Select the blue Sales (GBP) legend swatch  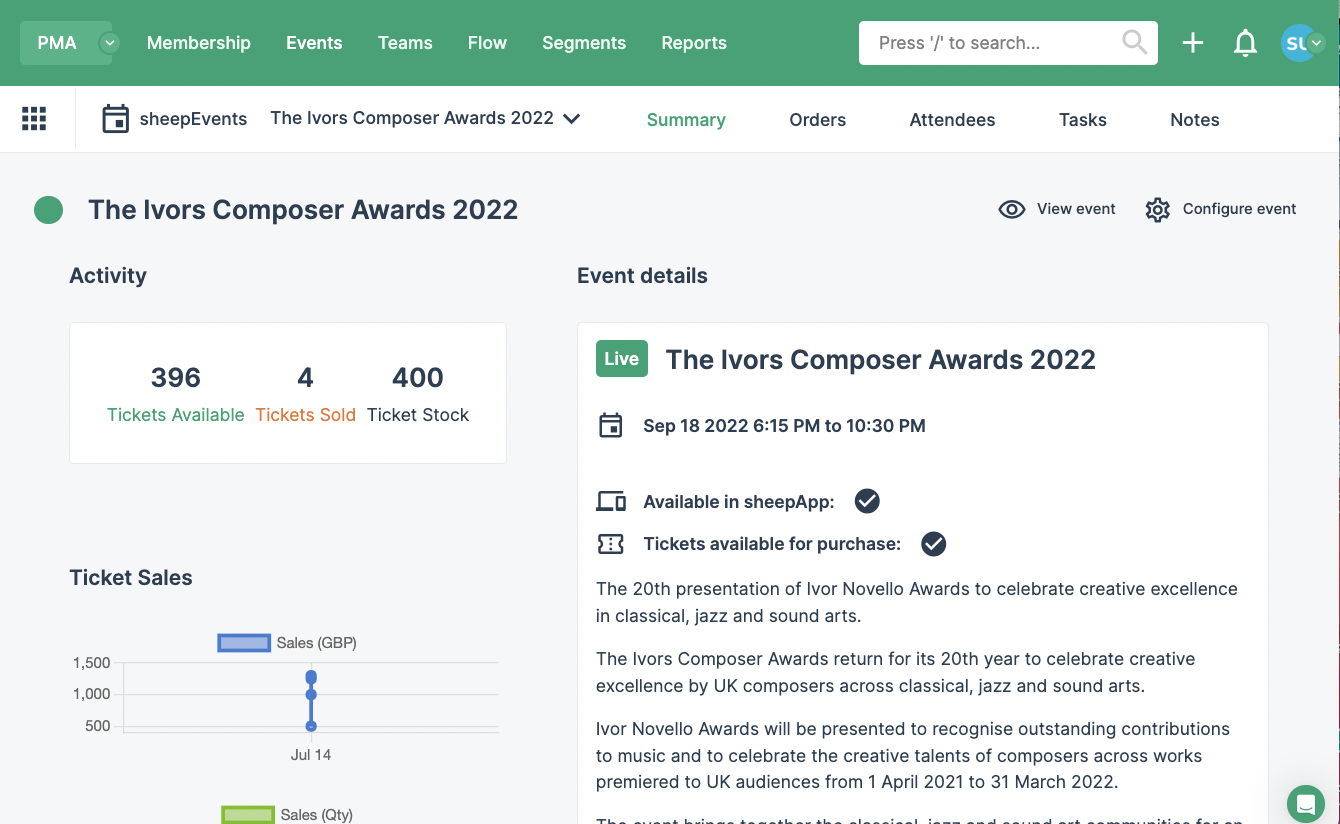(x=244, y=642)
